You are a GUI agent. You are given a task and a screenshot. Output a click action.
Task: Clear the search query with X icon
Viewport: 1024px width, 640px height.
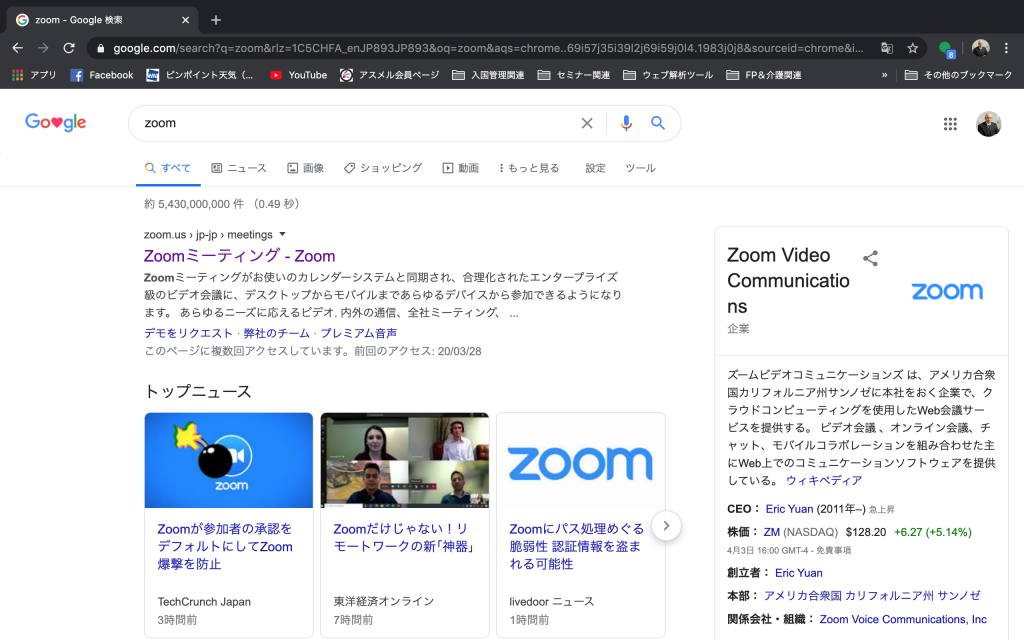pos(587,123)
